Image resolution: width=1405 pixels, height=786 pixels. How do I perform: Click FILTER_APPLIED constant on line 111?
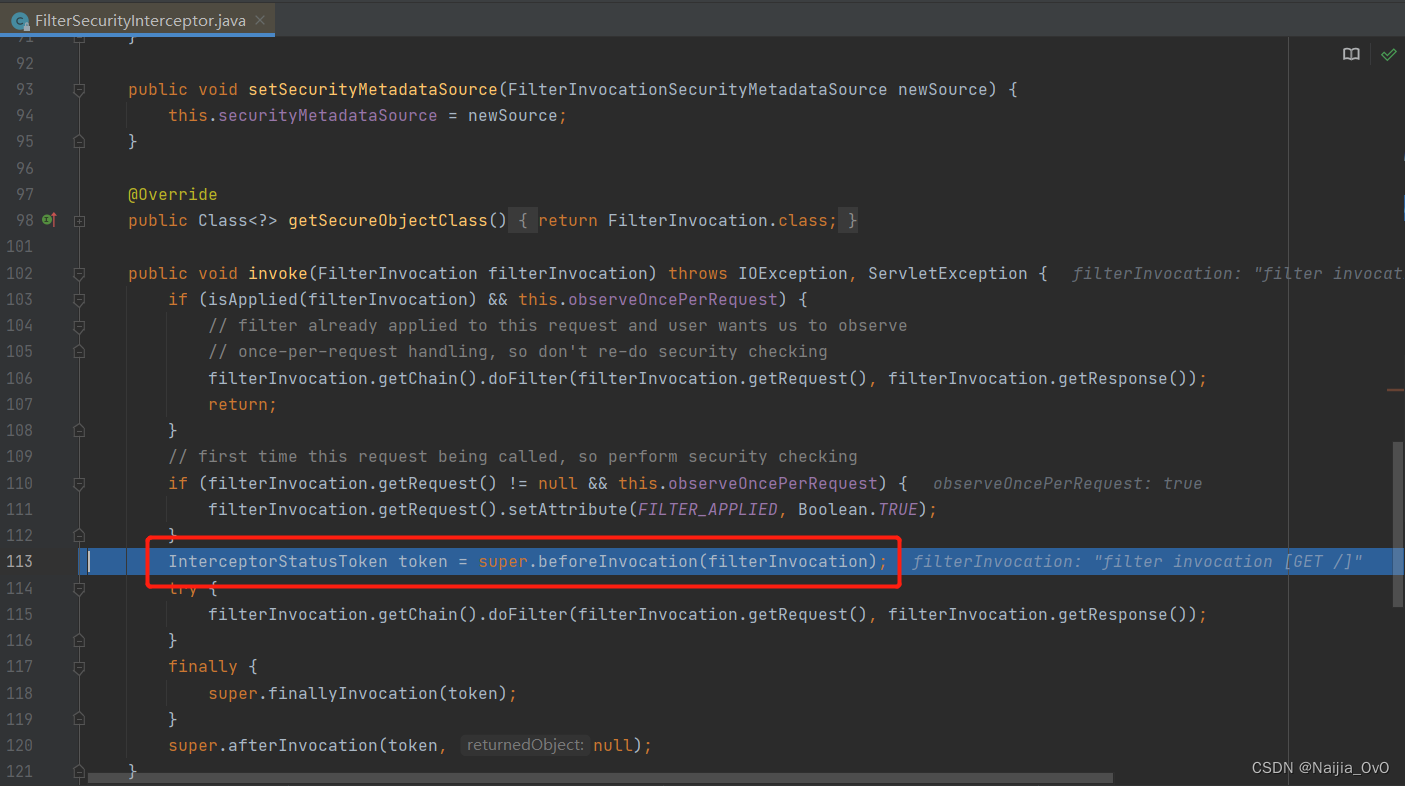[708, 509]
